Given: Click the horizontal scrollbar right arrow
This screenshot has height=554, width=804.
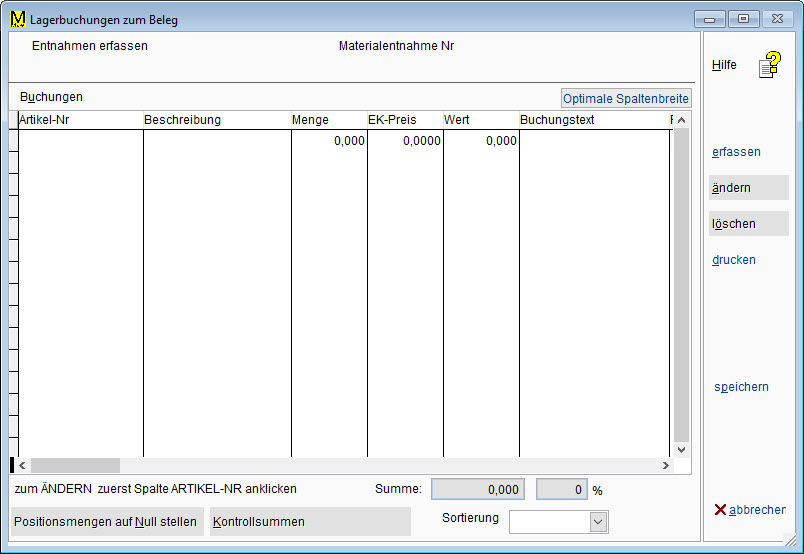Looking at the screenshot, I should point(665,466).
